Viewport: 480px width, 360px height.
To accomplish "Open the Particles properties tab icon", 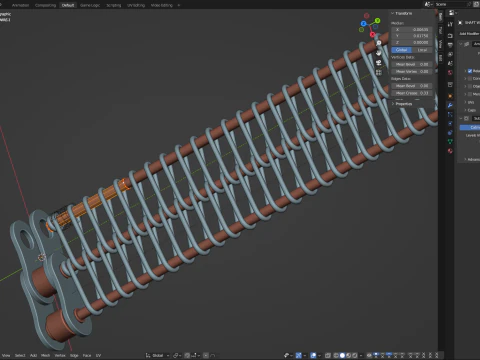I will click(450, 114).
